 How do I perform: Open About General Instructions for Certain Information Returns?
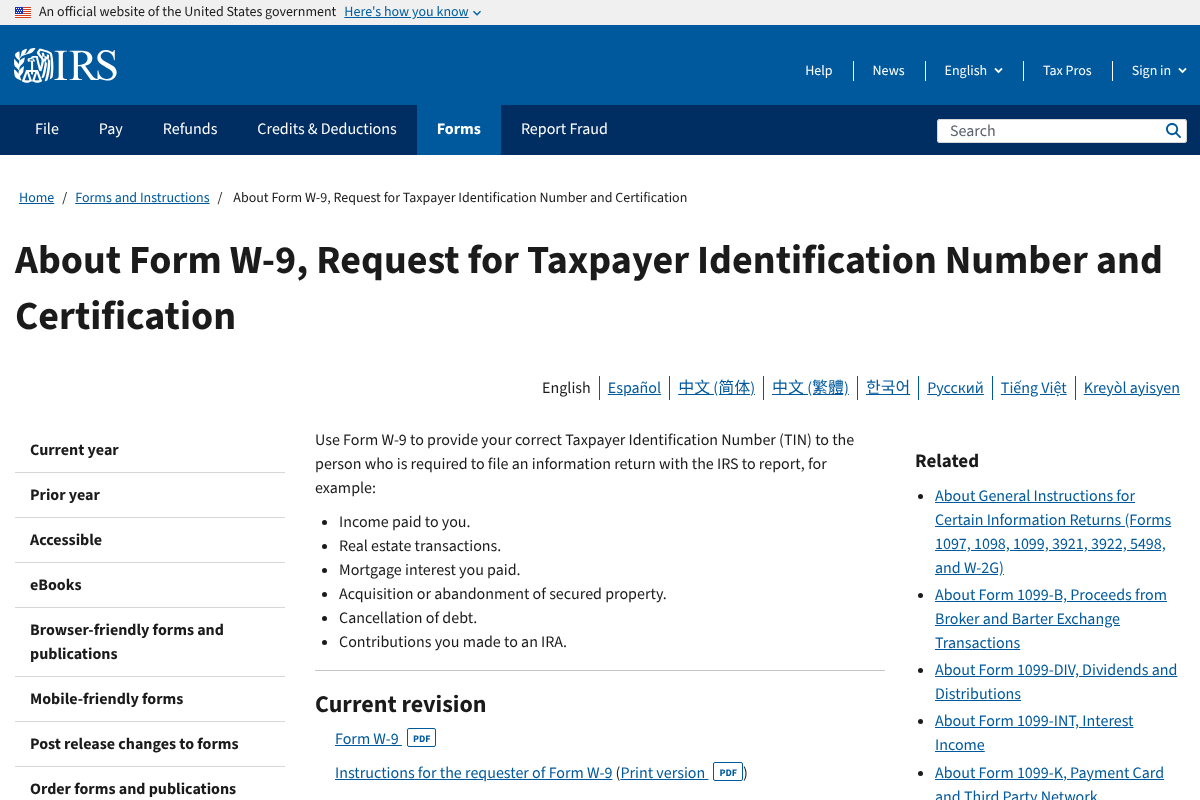1053,532
